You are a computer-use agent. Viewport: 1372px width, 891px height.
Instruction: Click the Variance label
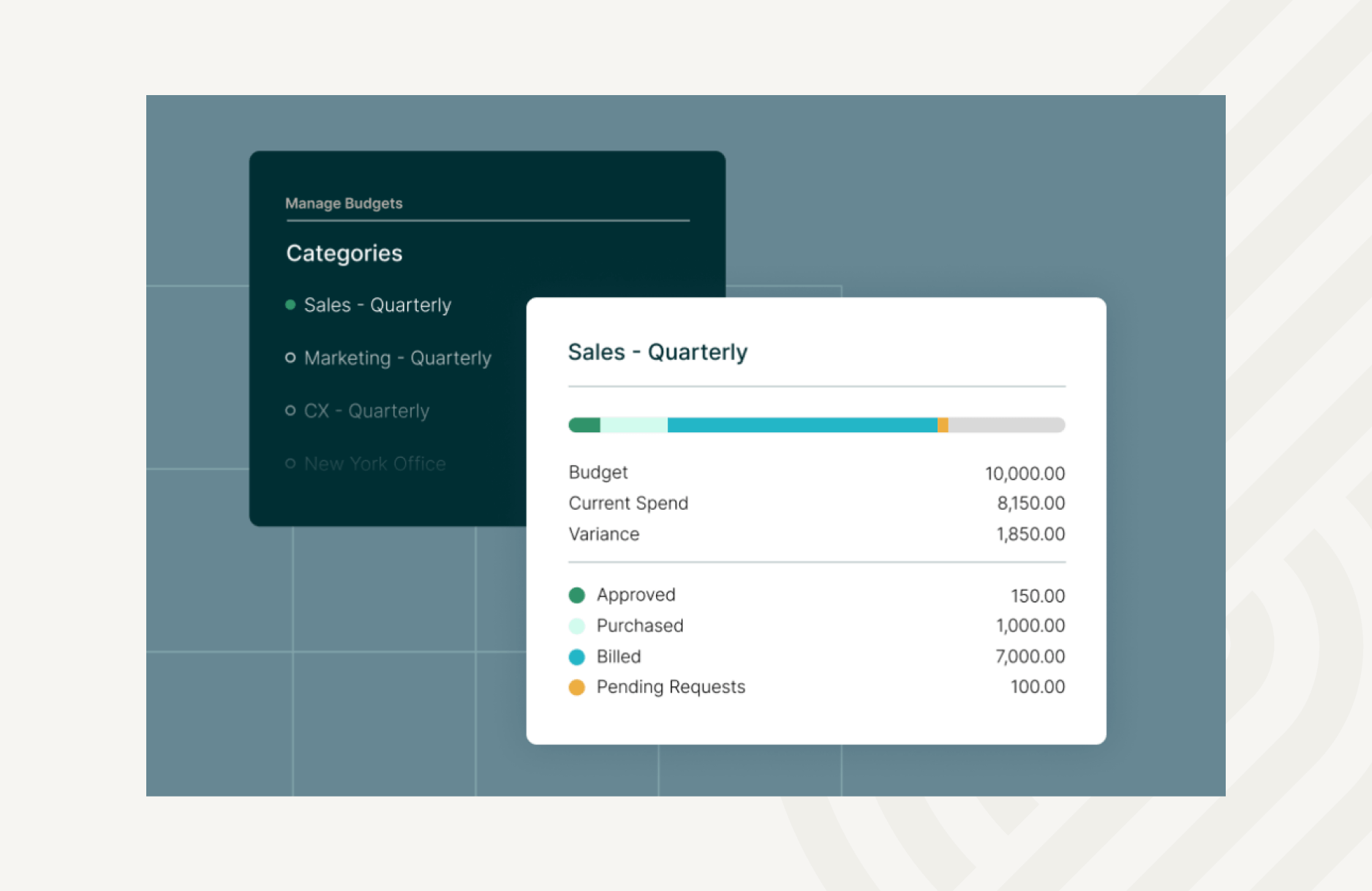pyautogui.click(x=604, y=534)
